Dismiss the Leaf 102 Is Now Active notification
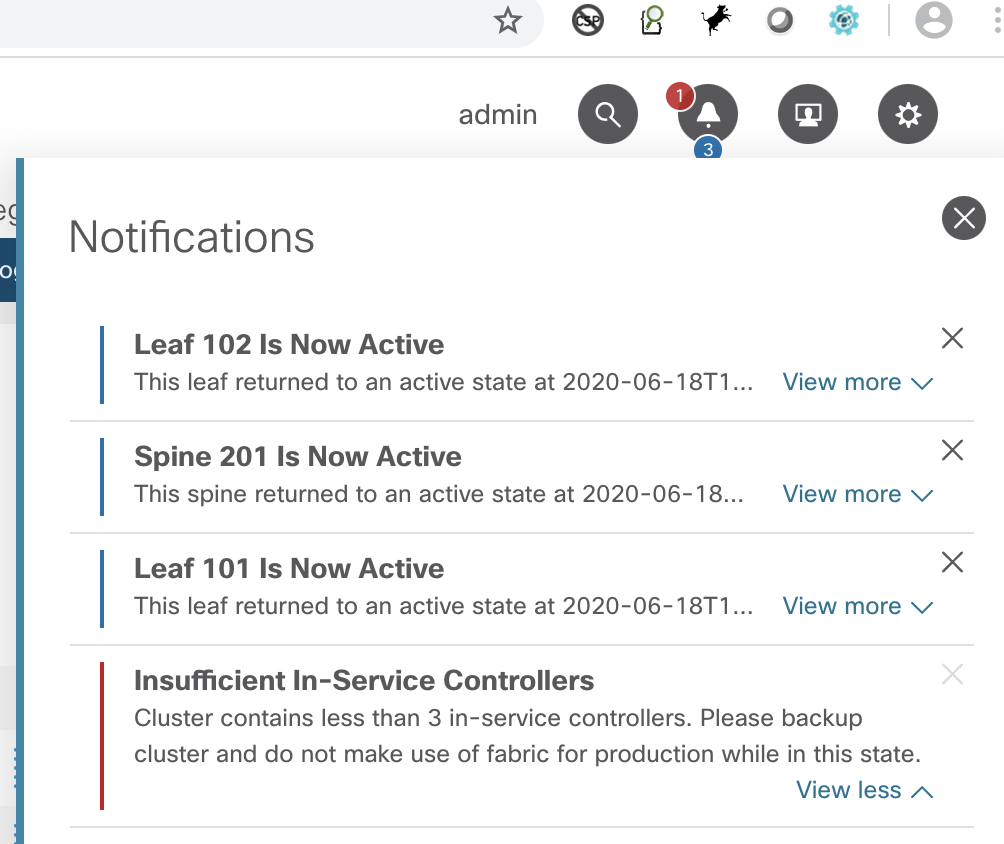Image resolution: width=1004 pixels, height=844 pixels. point(953,338)
